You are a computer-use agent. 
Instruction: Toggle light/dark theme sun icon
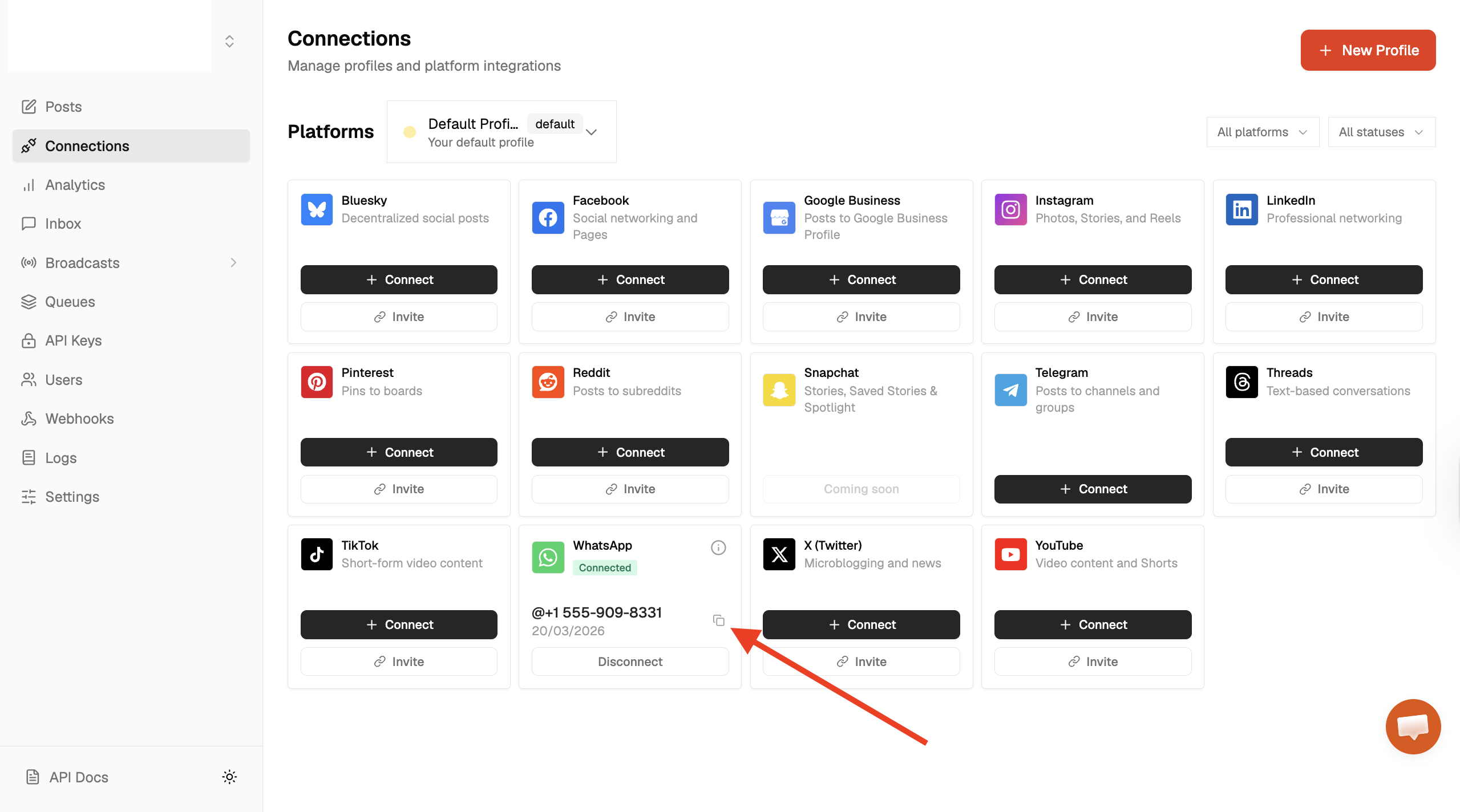[229, 777]
